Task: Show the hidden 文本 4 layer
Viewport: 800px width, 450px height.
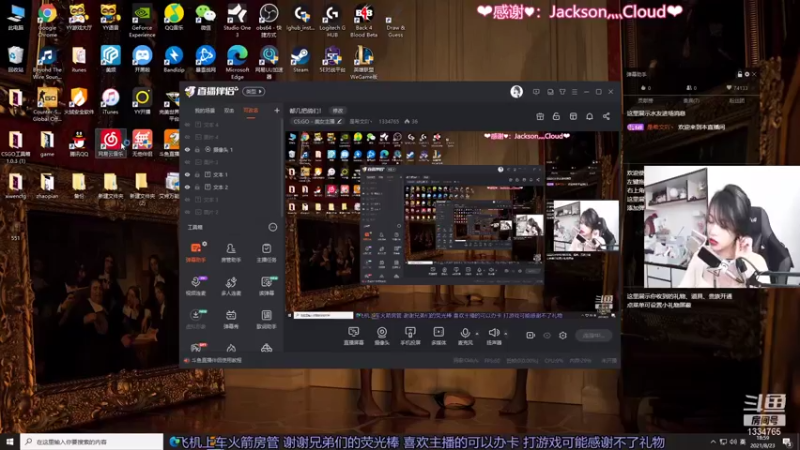Action: [187, 124]
